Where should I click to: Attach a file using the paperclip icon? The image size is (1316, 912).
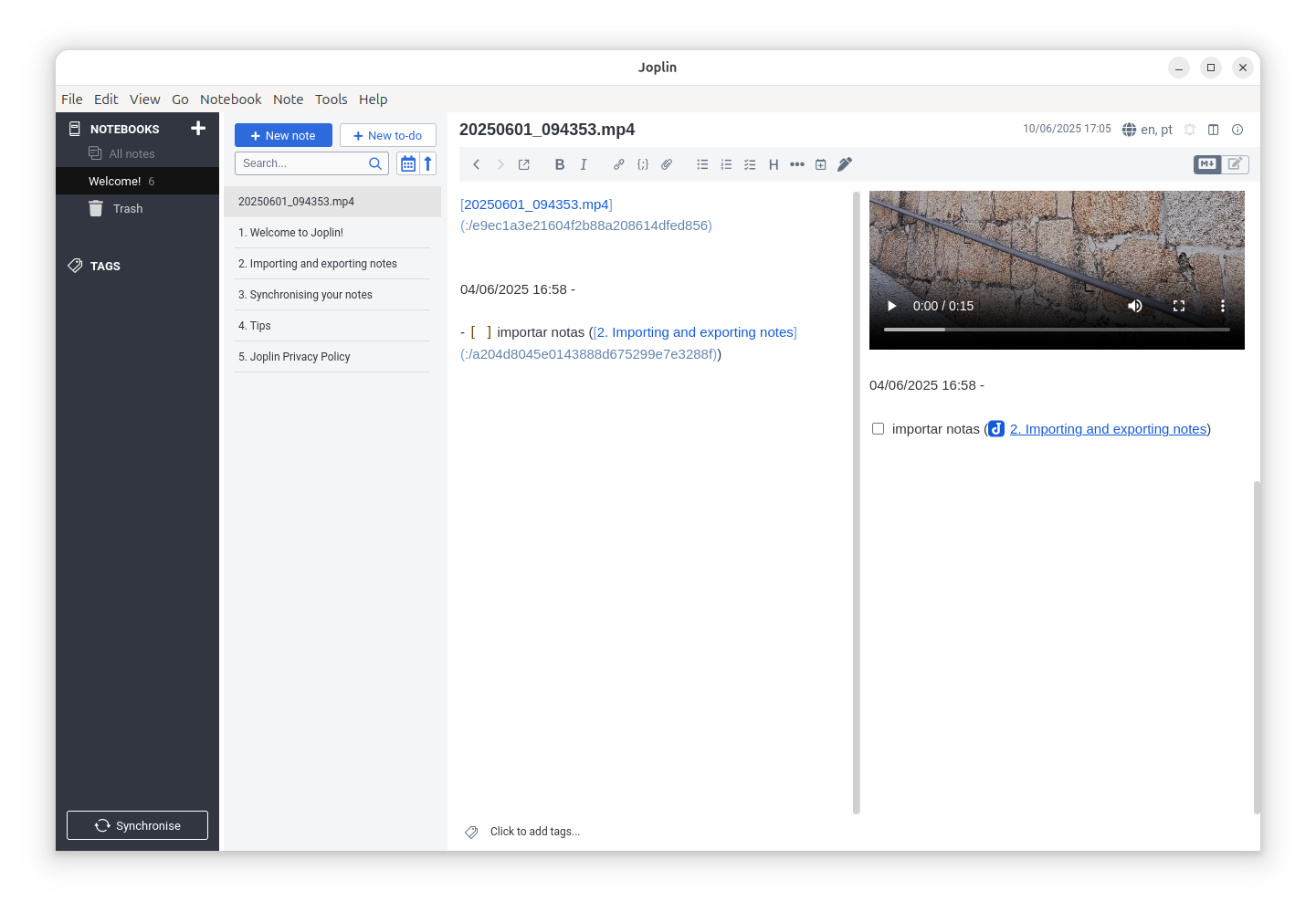pos(667,164)
